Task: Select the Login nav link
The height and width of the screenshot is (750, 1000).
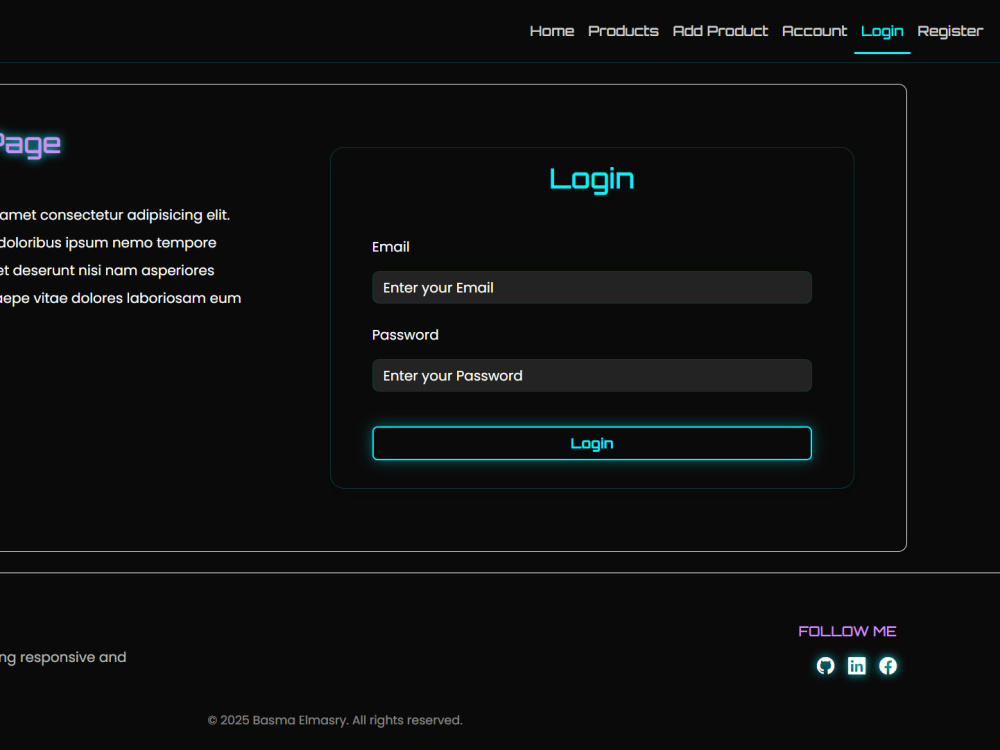Action: (882, 31)
